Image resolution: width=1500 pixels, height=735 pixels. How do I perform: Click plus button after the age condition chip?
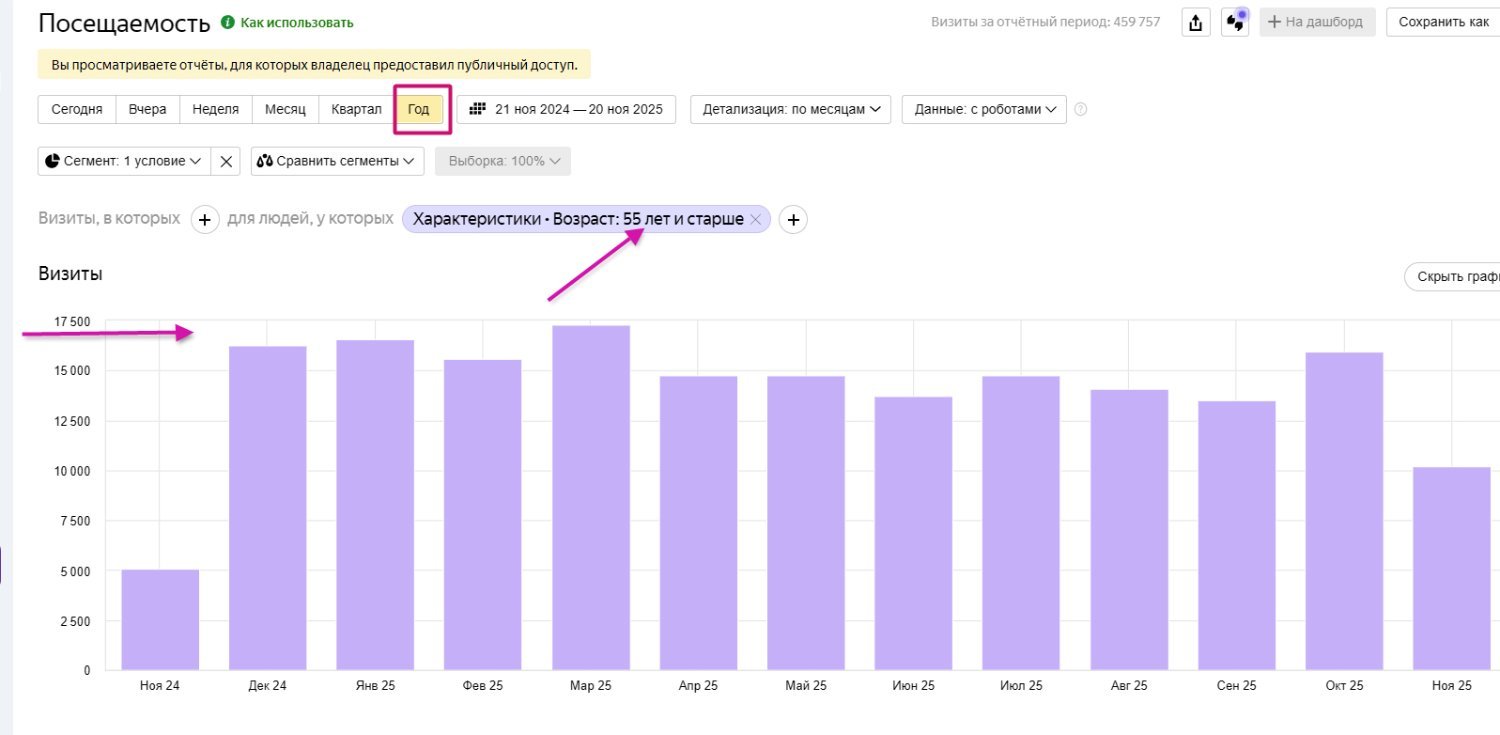(x=793, y=220)
